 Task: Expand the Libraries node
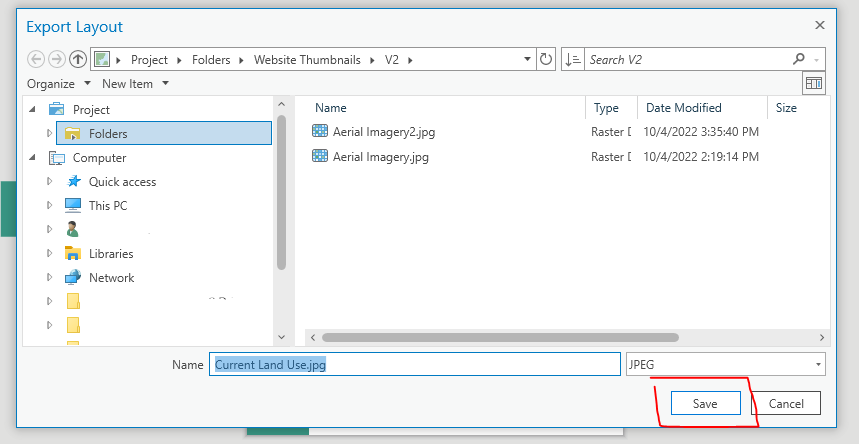pos(49,253)
